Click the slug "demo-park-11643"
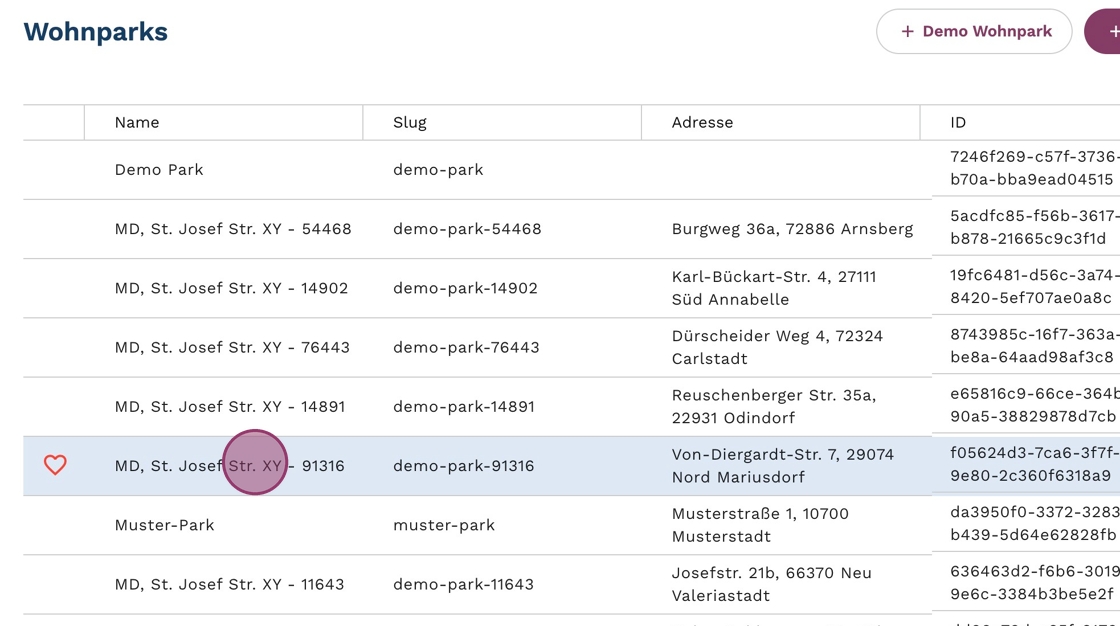1120x626 pixels. click(x=464, y=584)
